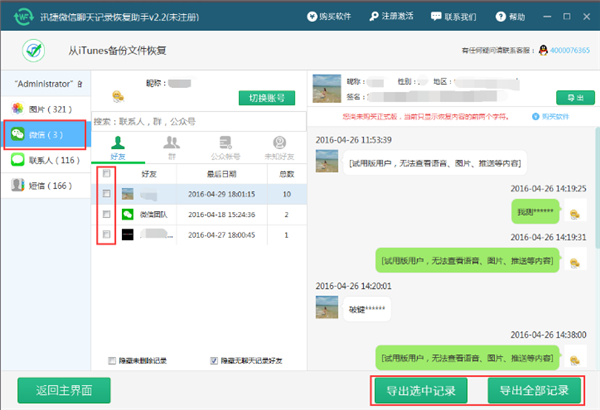Check the box beside 微信团队 row
Screen dimensions: 600x410
107,214
